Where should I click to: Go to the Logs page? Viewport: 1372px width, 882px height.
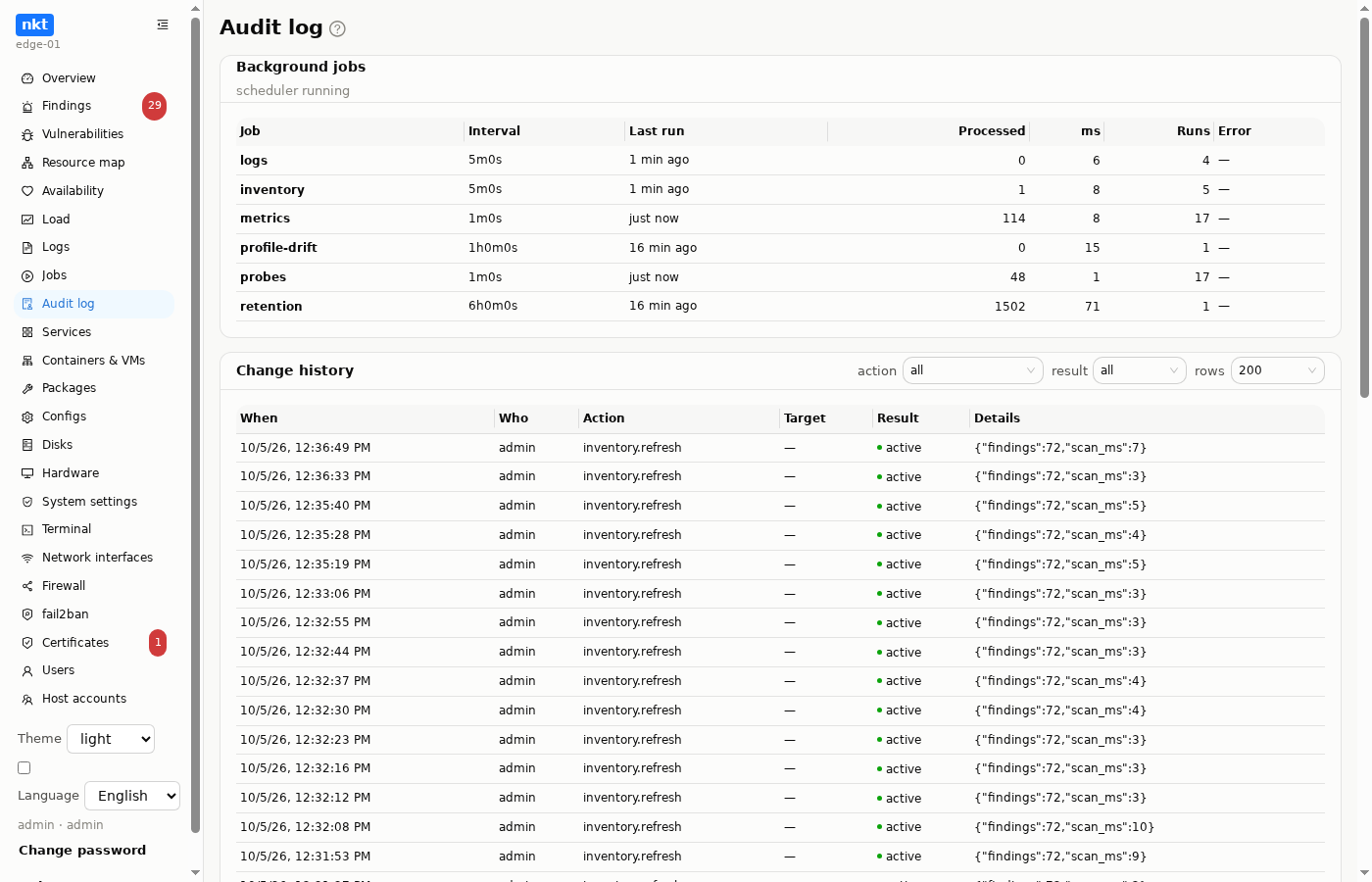95,247
